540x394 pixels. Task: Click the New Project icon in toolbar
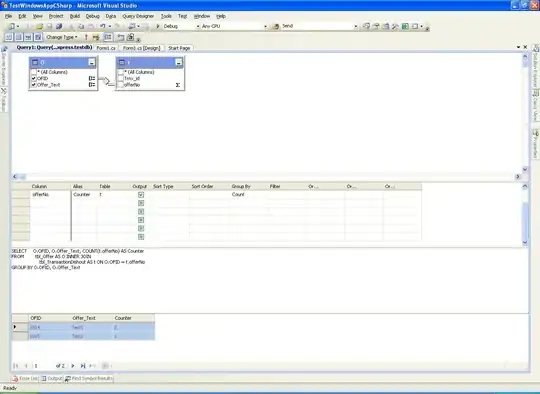point(11,26)
